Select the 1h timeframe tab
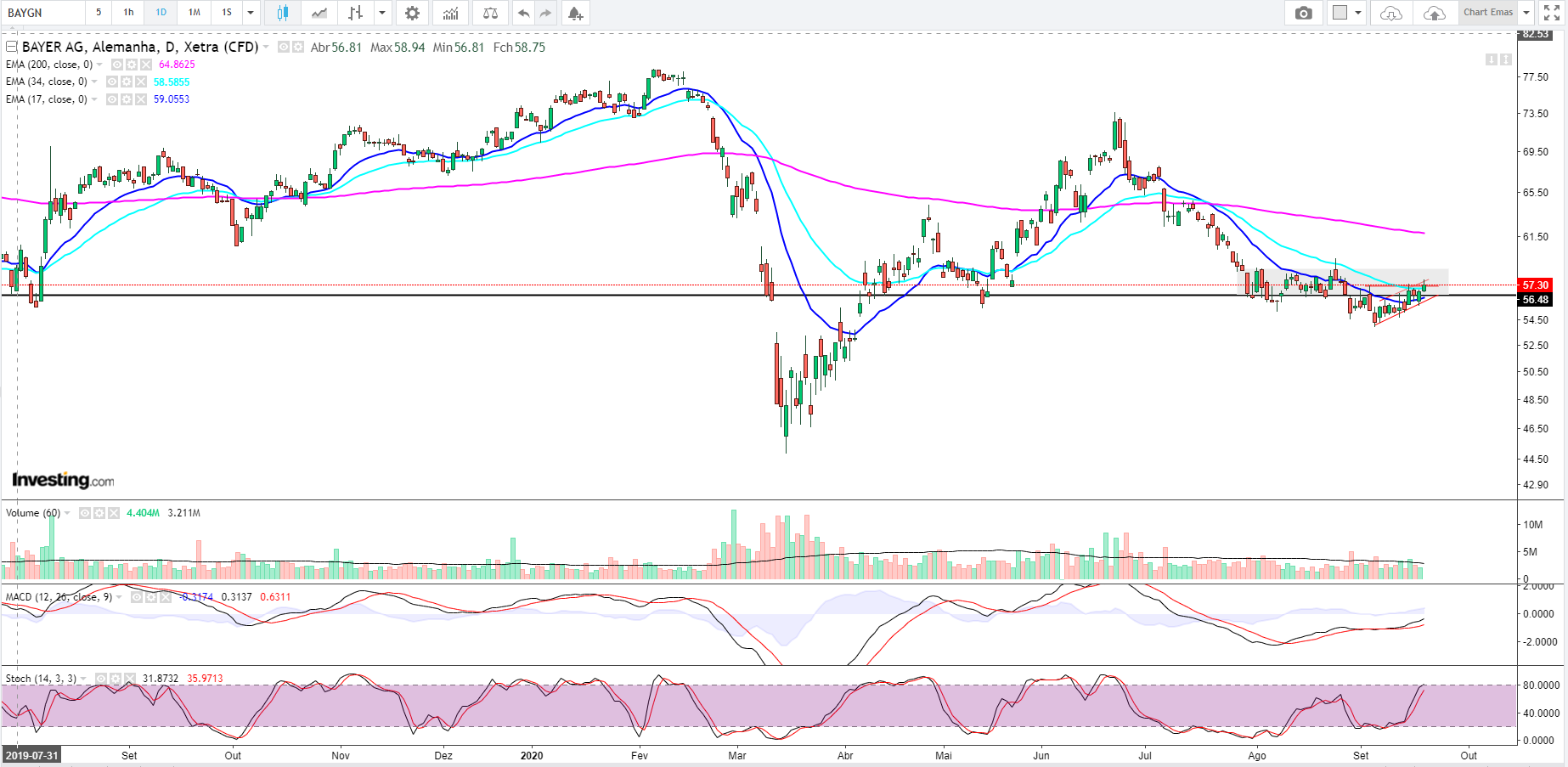 pos(128,13)
